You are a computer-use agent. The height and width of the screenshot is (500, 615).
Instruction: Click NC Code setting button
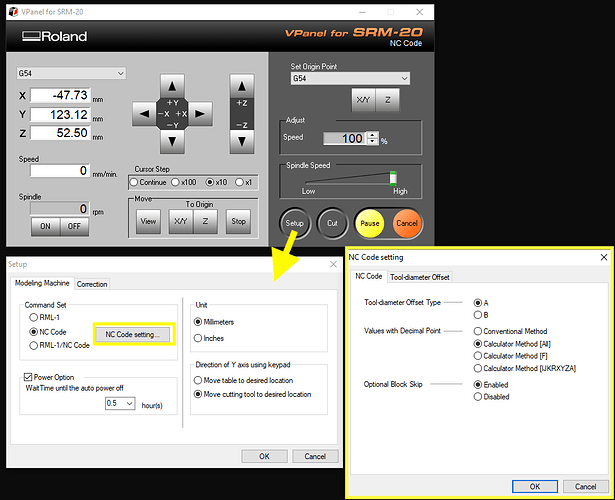[133, 335]
